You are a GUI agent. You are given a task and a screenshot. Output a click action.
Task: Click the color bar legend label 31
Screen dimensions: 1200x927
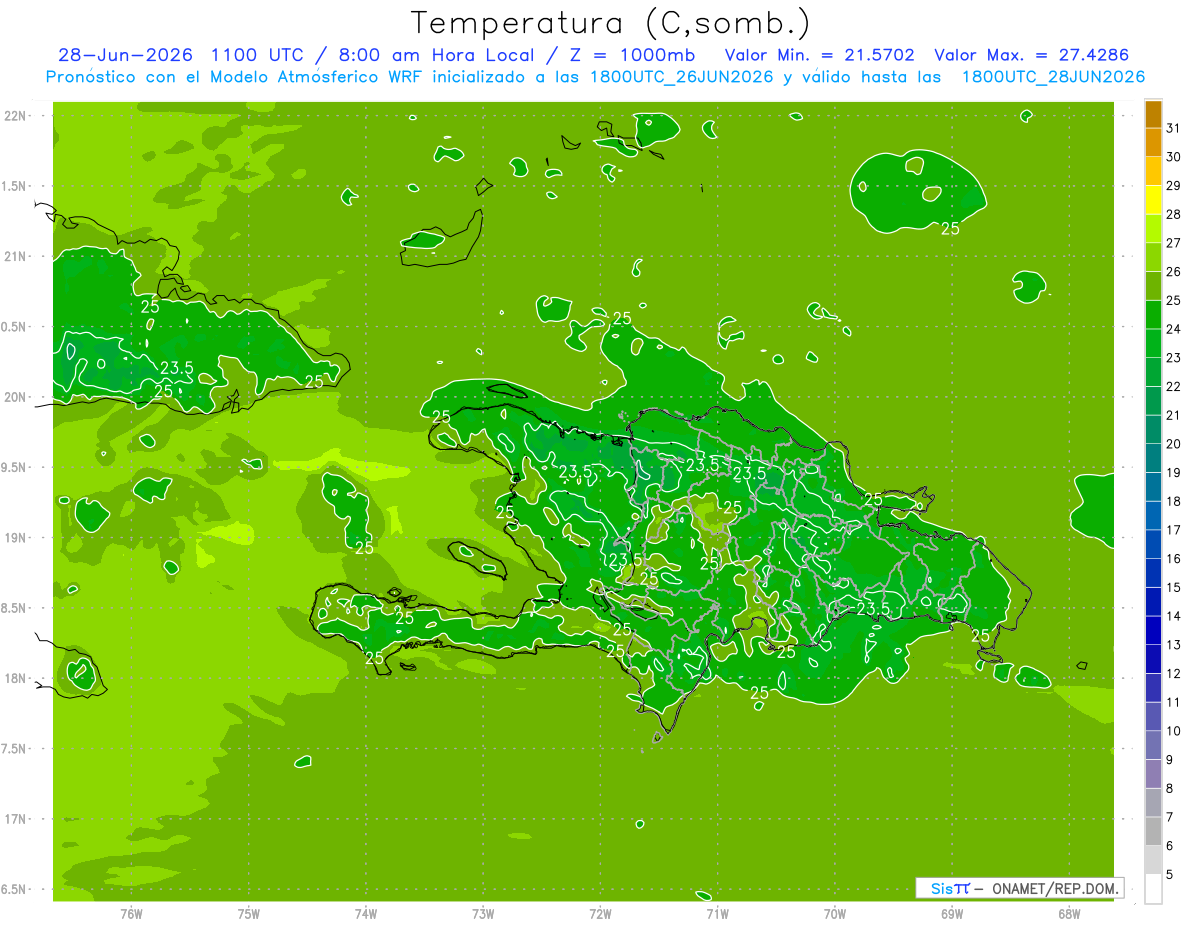tap(1173, 128)
